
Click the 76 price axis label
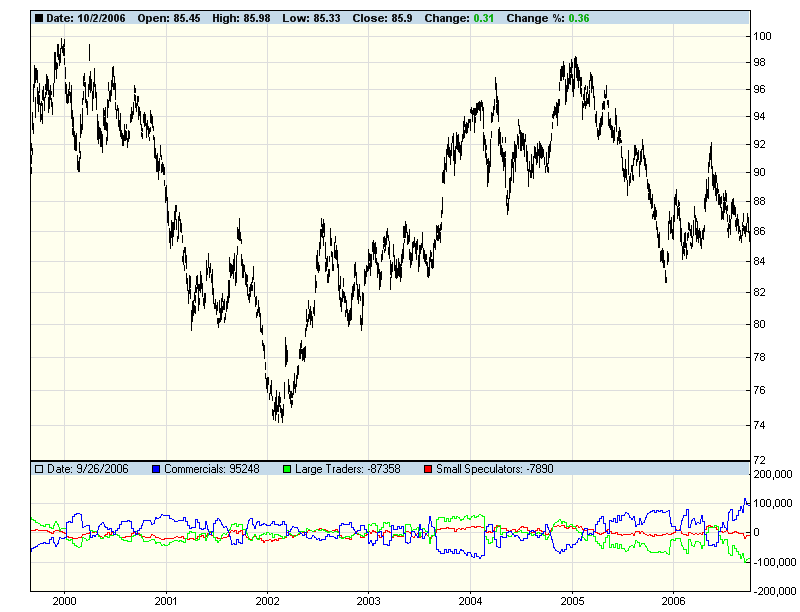pos(759,390)
